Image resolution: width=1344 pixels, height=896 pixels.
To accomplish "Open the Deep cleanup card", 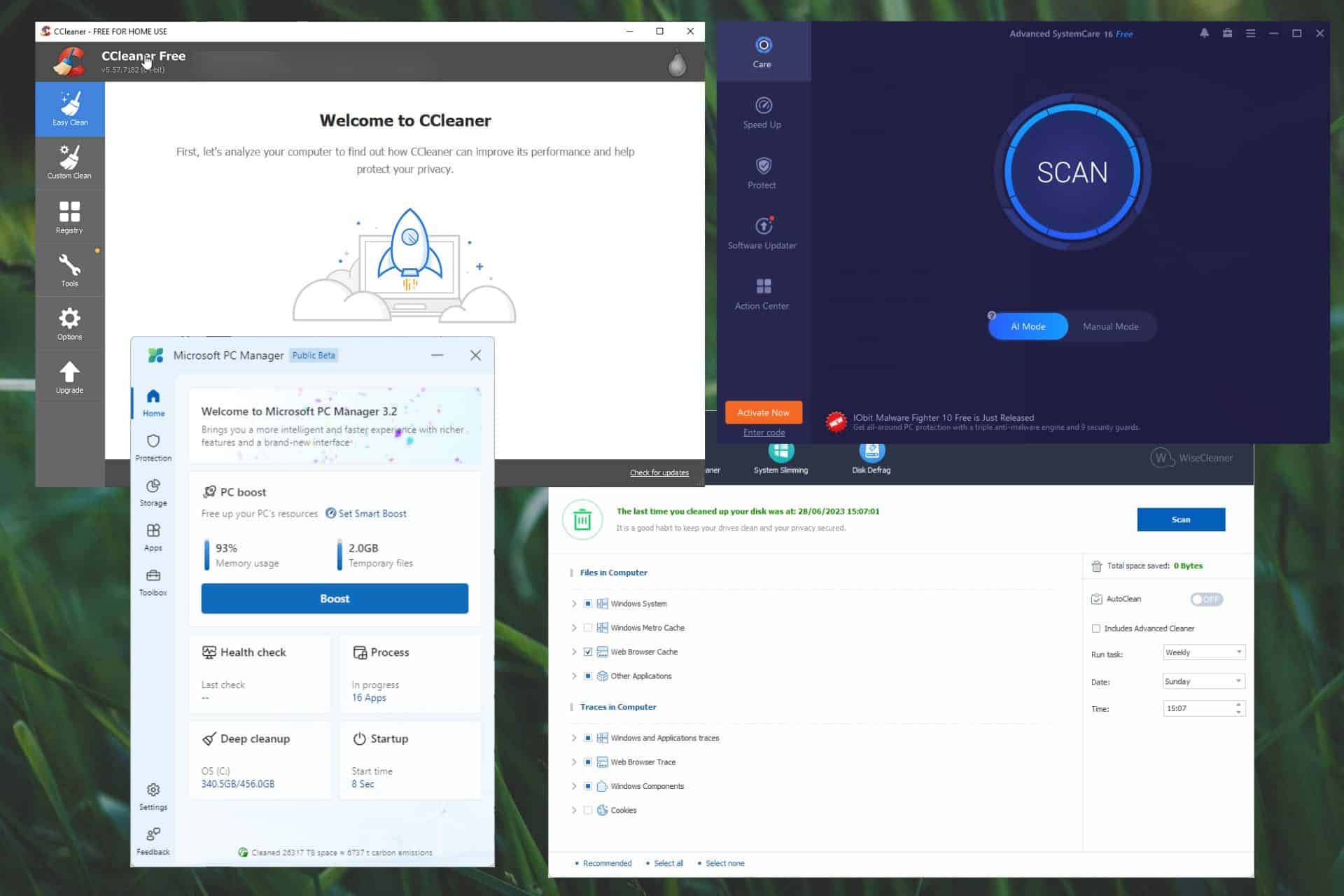I will 260,760.
